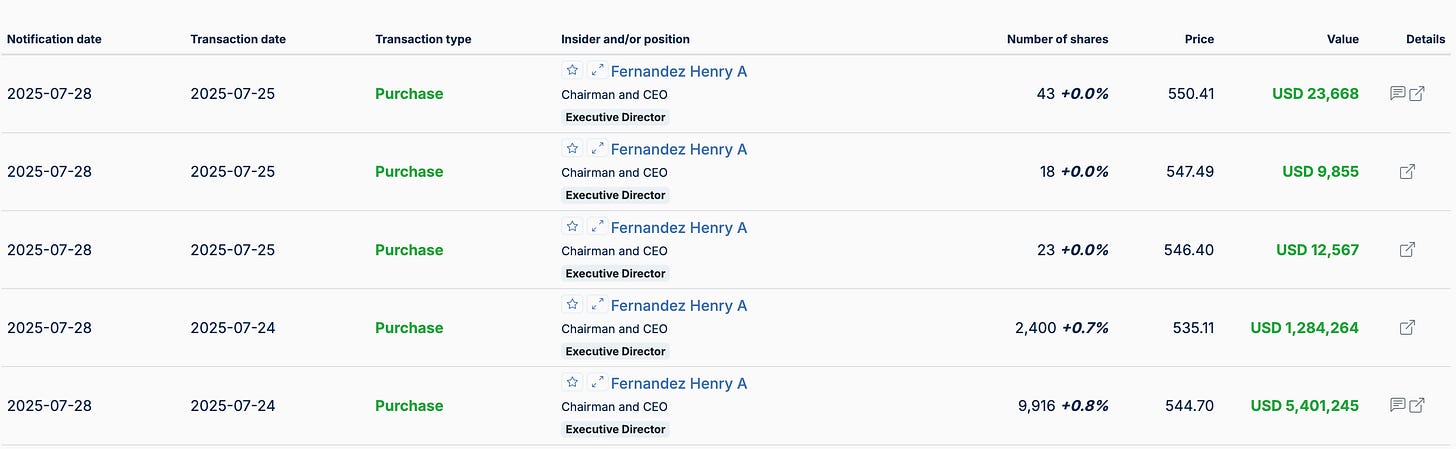The image size is (1456, 449).
Task: Expand insider details in the 9,916 shares row
Action: 597,383
